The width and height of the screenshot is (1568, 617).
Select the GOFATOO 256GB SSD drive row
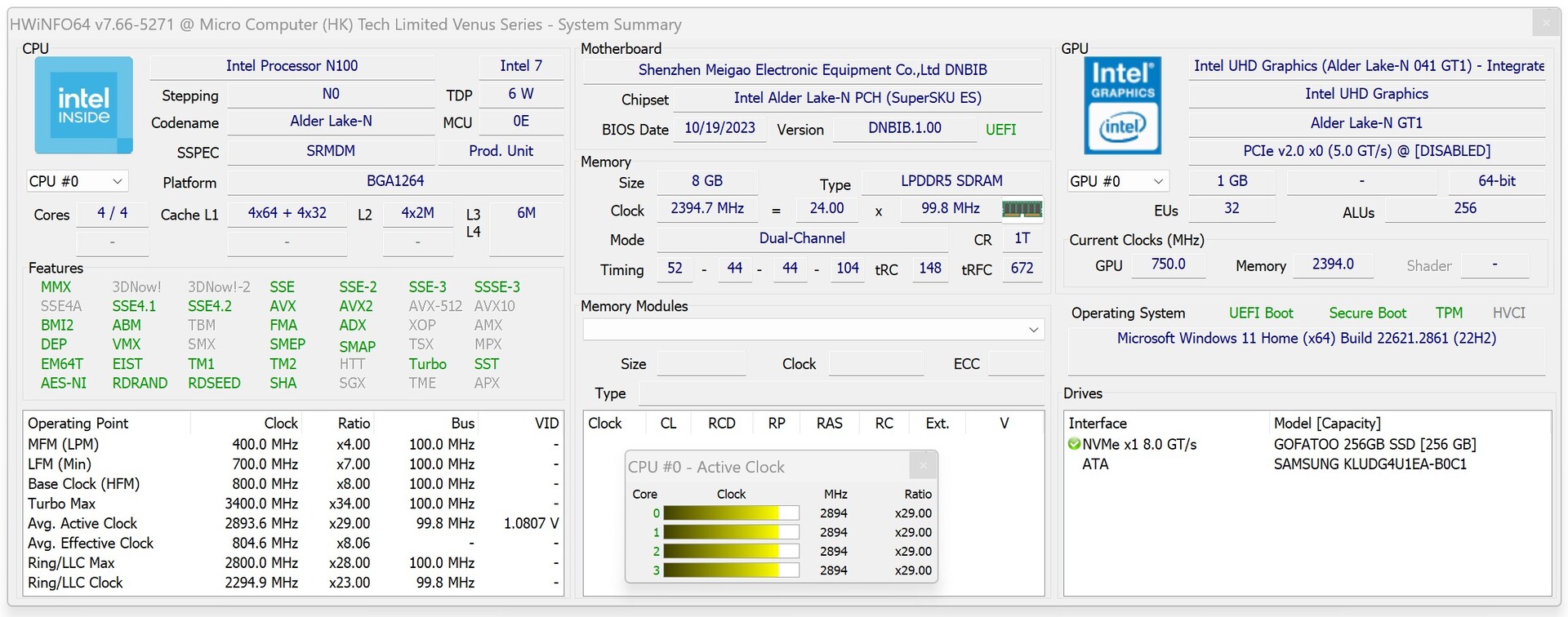tap(1308, 445)
